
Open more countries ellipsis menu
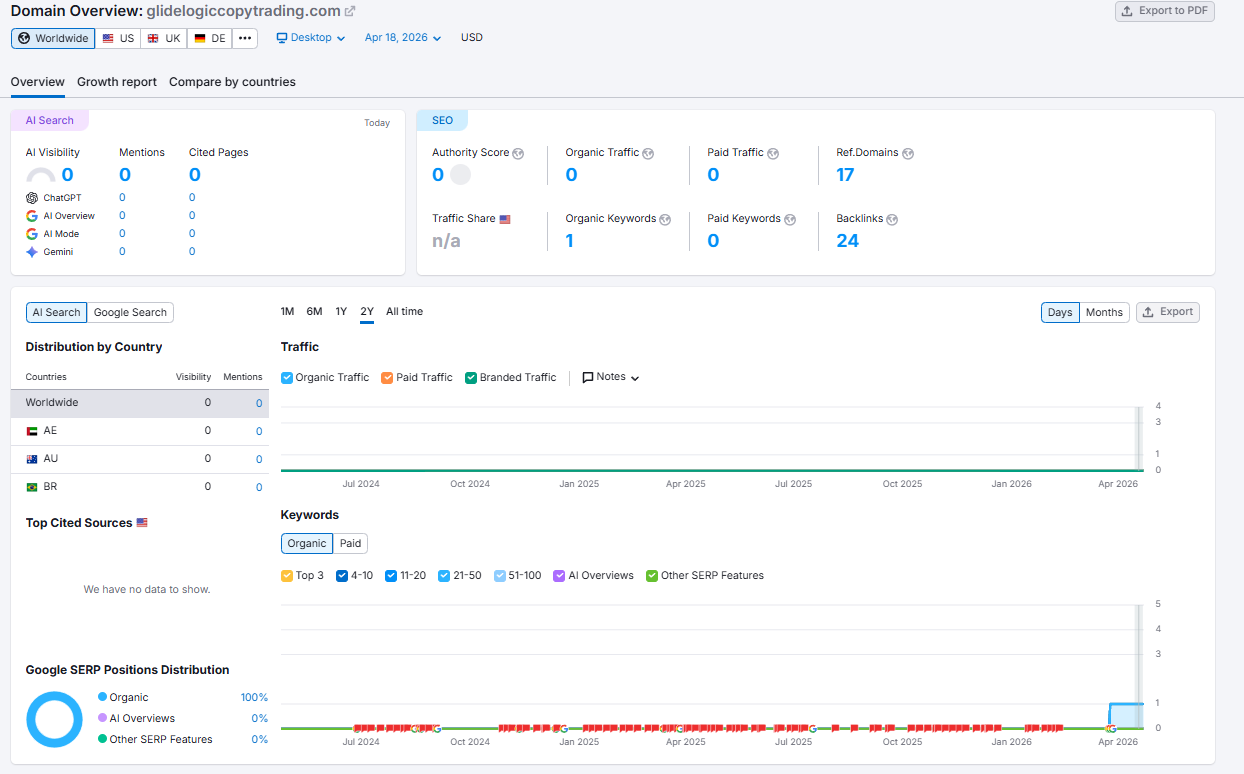tap(245, 38)
